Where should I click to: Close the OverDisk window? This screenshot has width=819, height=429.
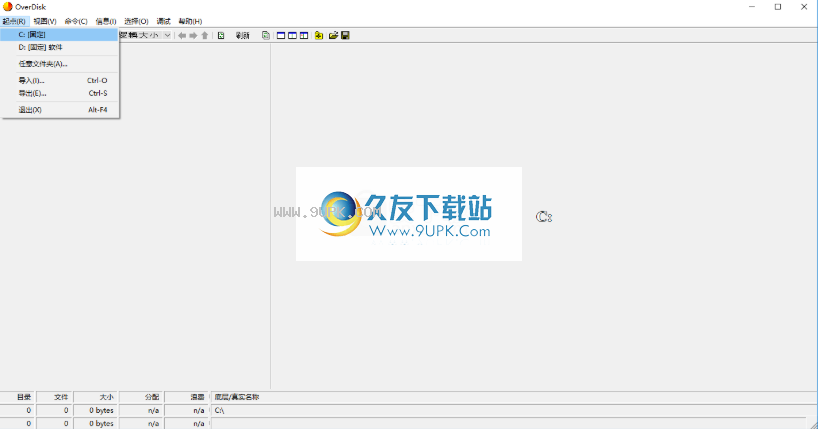(x=804, y=7)
